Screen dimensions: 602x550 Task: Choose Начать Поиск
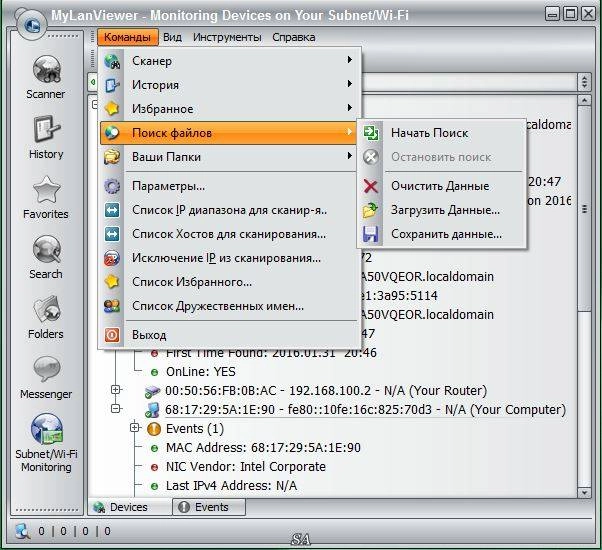(x=442, y=133)
